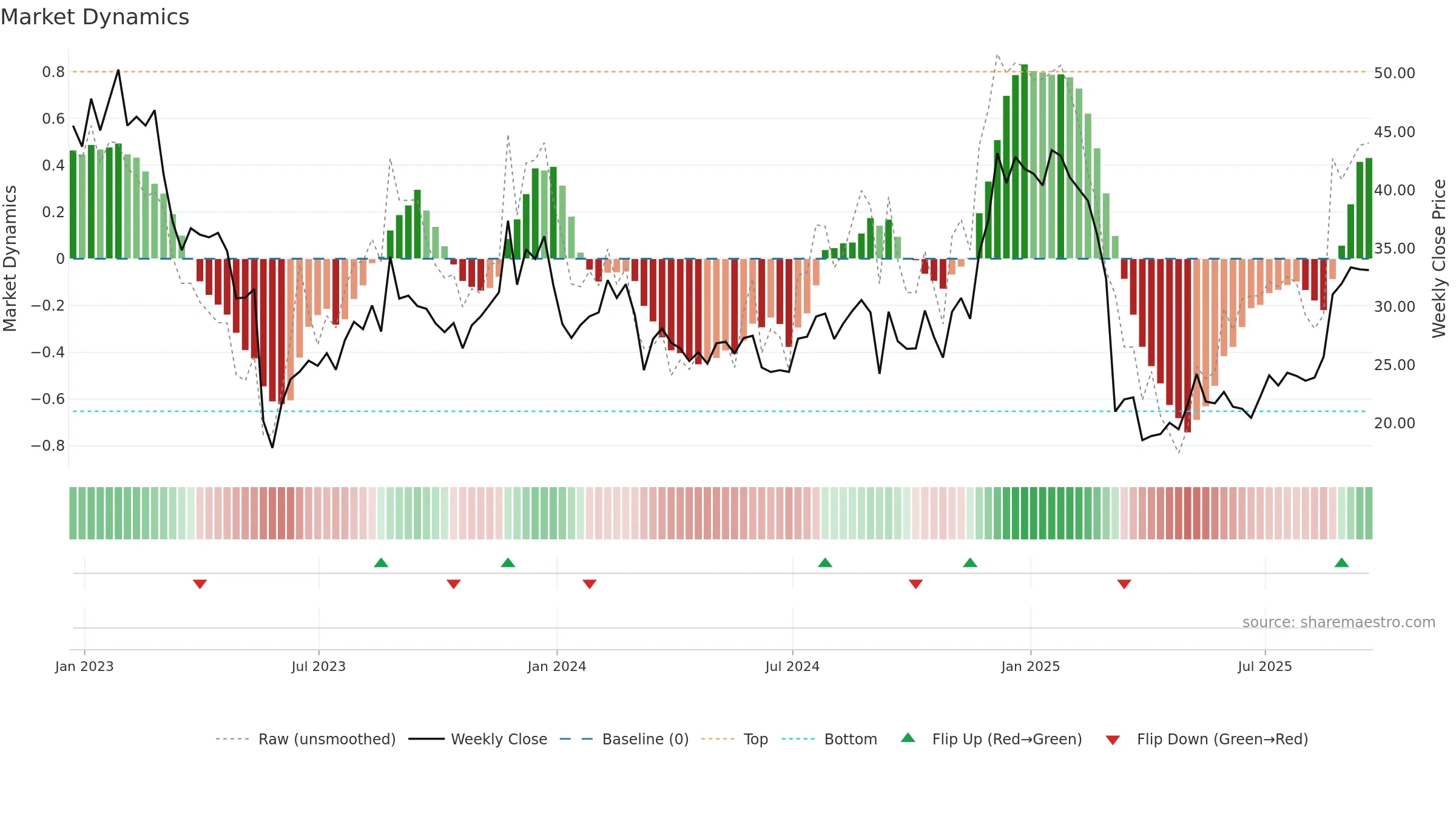Click the red flip-down marker in early 2025
Viewport: 1456px width, 819px height.
(1124, 584)
